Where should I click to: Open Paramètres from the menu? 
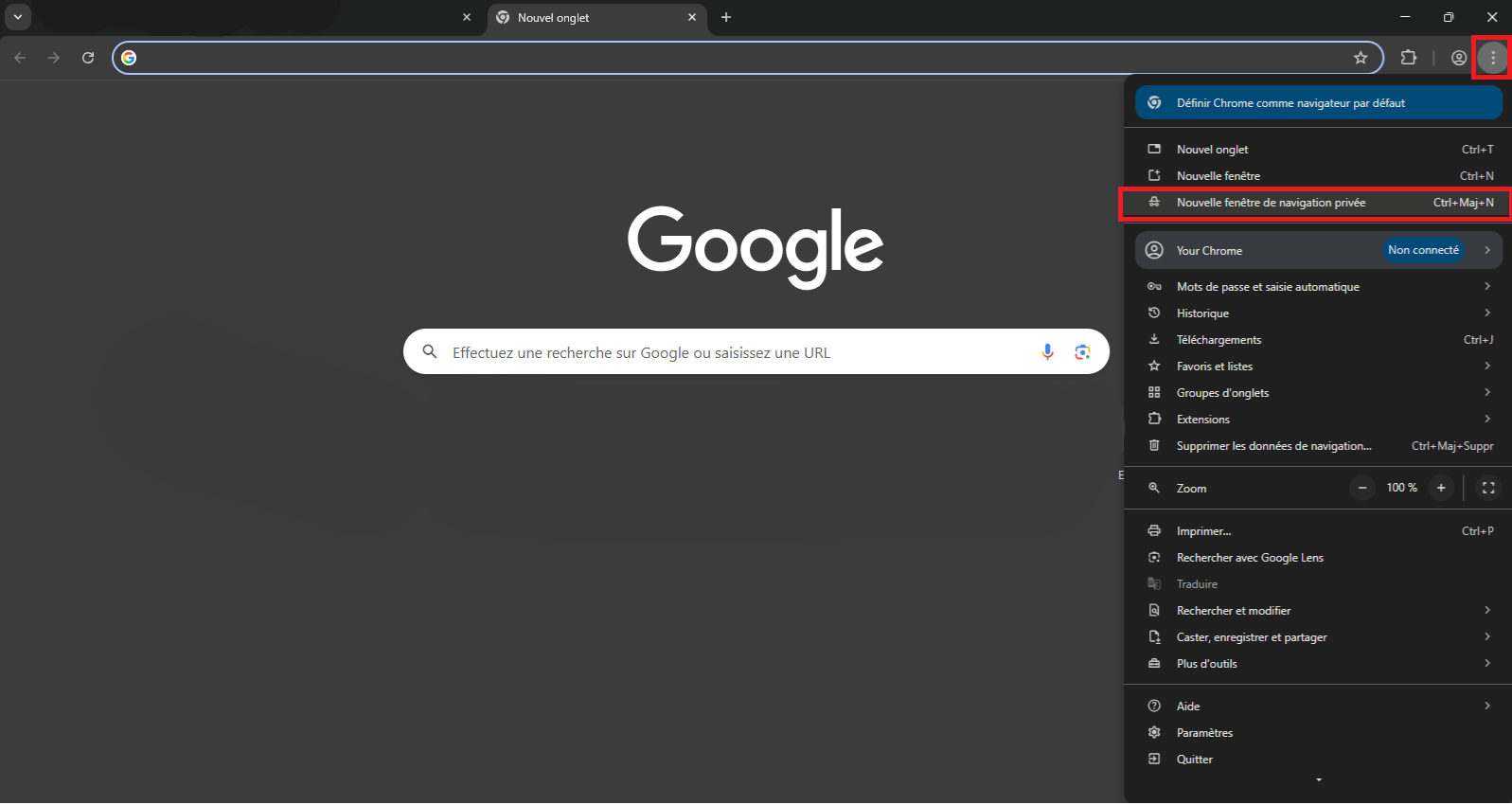(1319, 733)
